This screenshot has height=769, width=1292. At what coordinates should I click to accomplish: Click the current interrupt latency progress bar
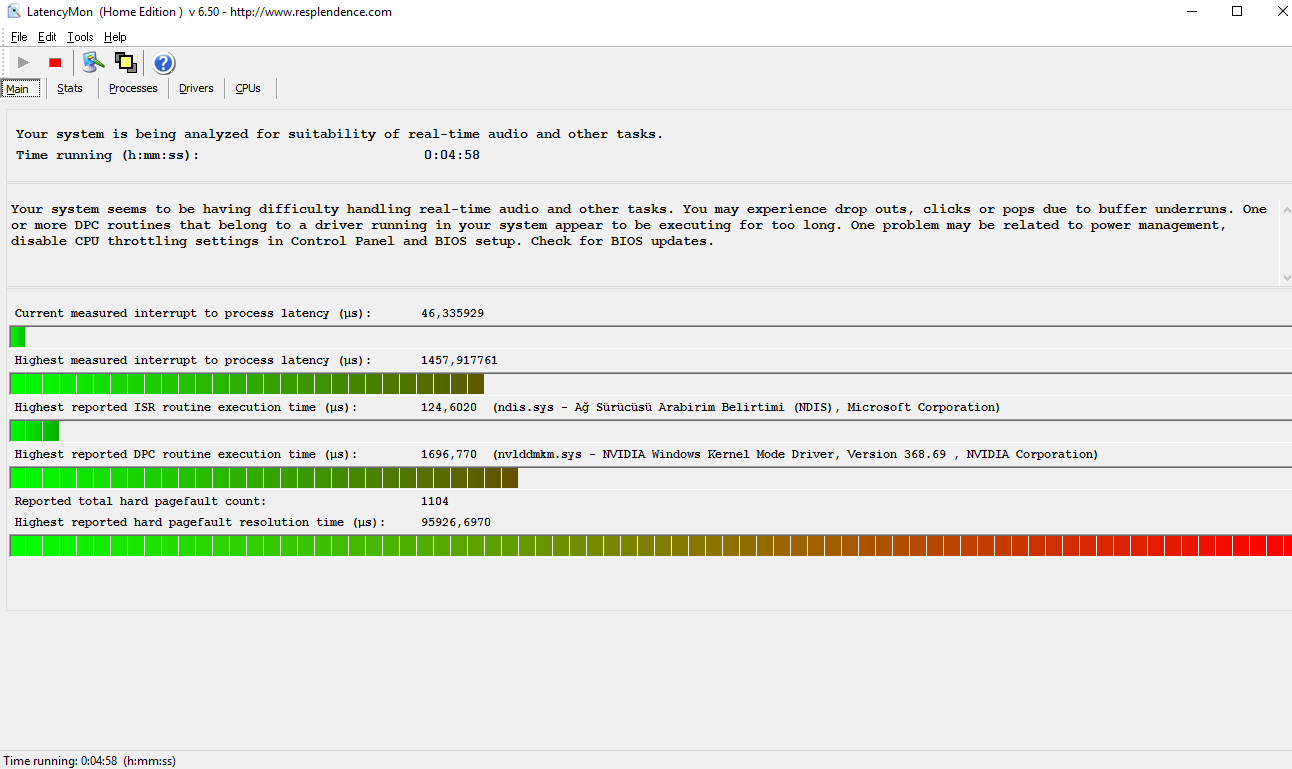click(x=650, y=337)
